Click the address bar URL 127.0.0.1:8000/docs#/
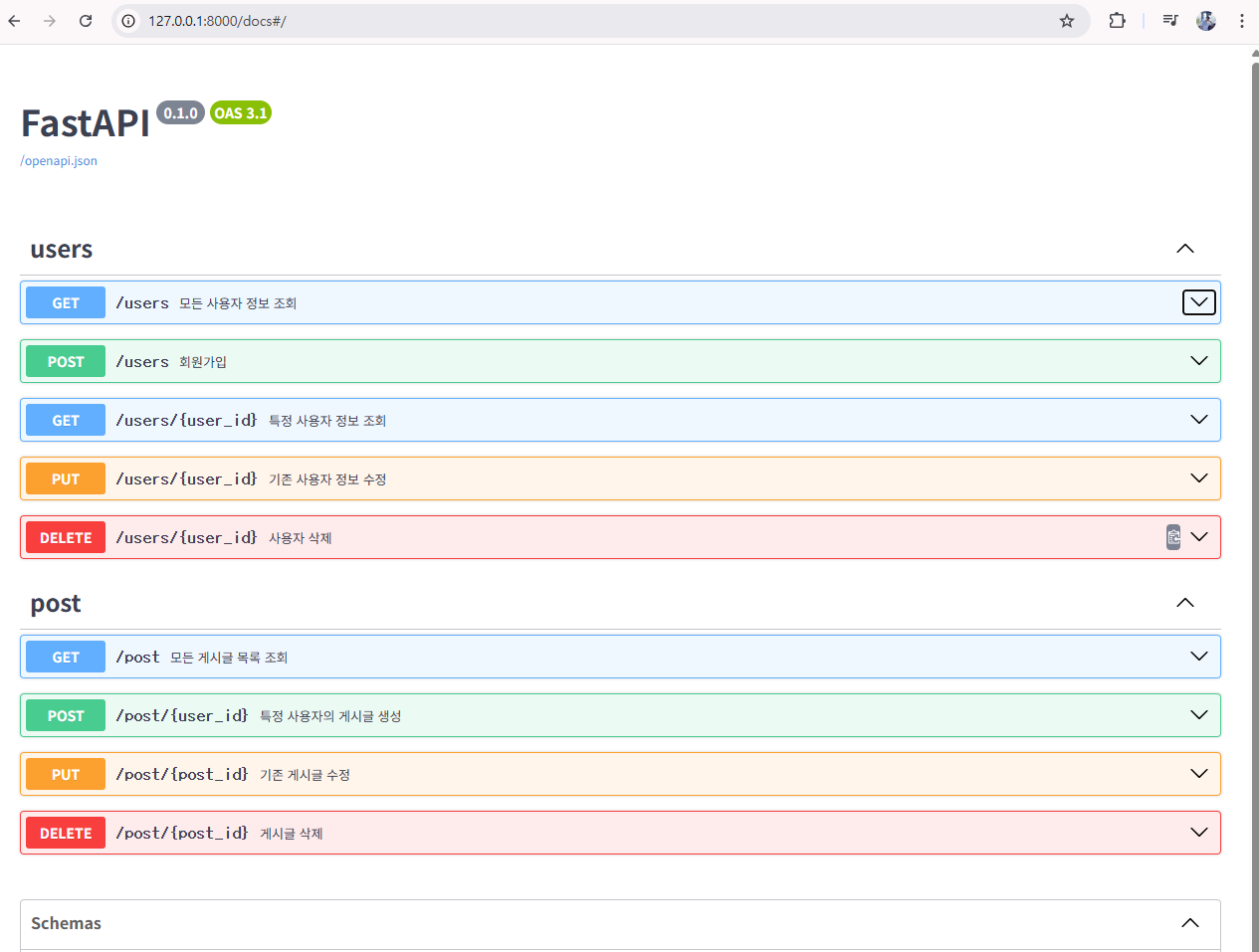The height and width of the screenshot is (952, 1259). pos(217,21)
